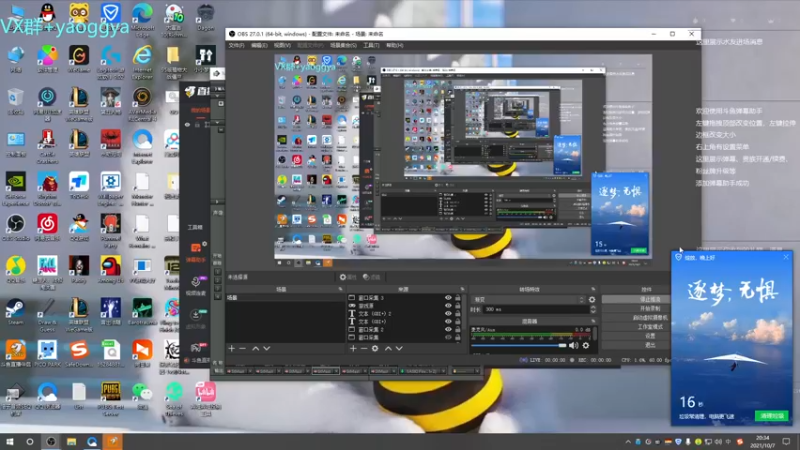This screenshot has width=800, height=450.
Task: Open the 视图(V) menu in OBS
Action: pos(282,45)
